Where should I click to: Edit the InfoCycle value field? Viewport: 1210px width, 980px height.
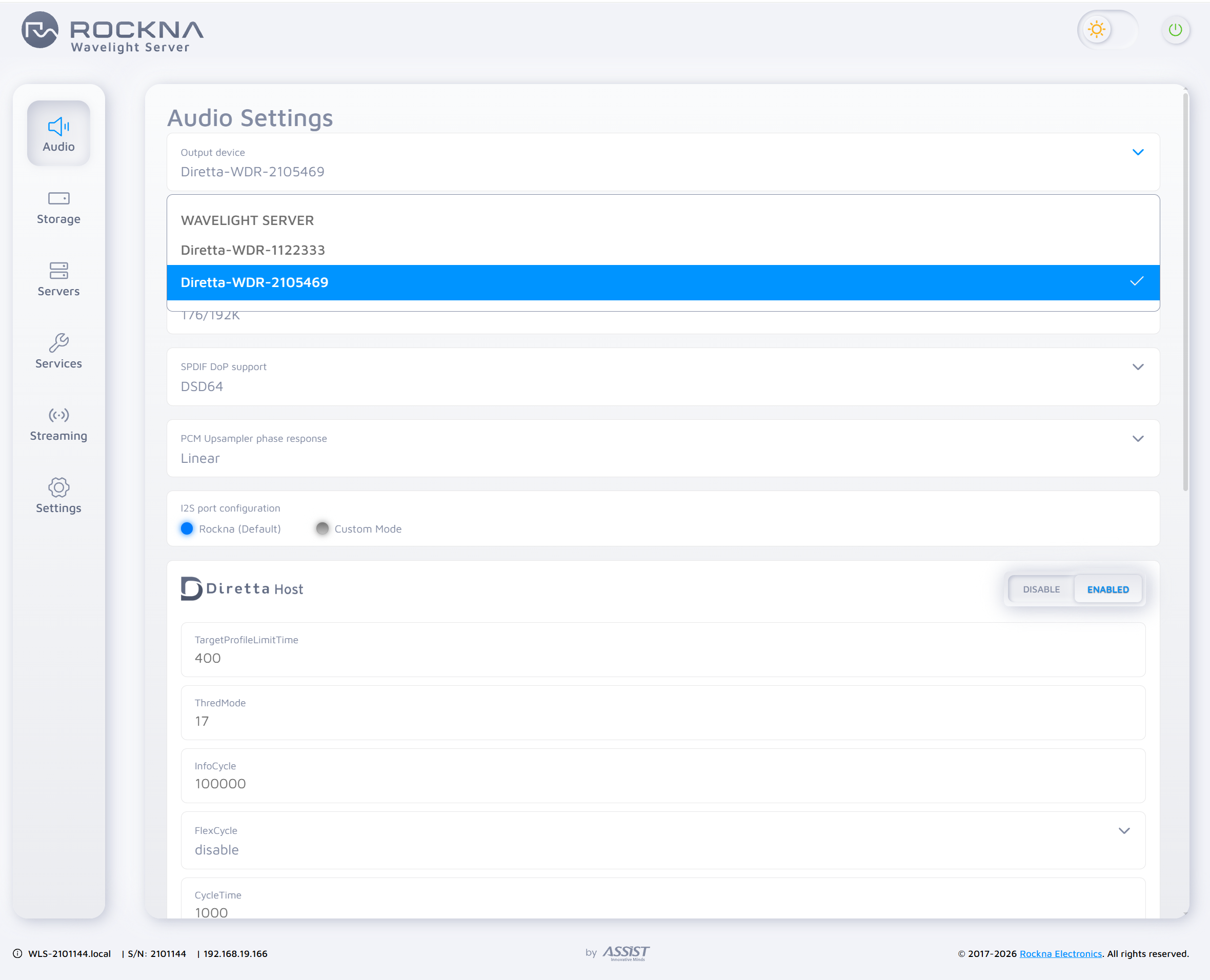(663, 775)
